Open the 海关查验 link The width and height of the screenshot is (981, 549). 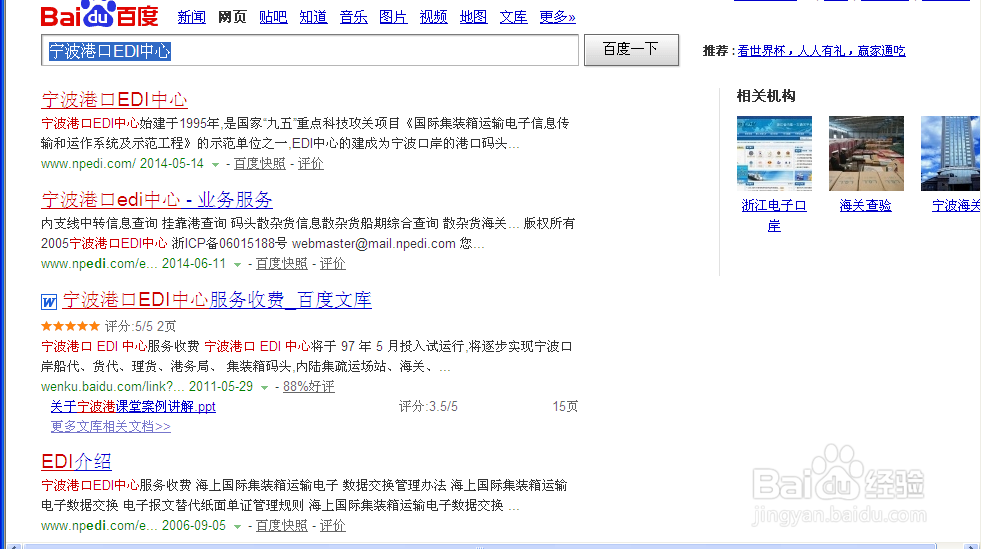click(x=866, y=205)
